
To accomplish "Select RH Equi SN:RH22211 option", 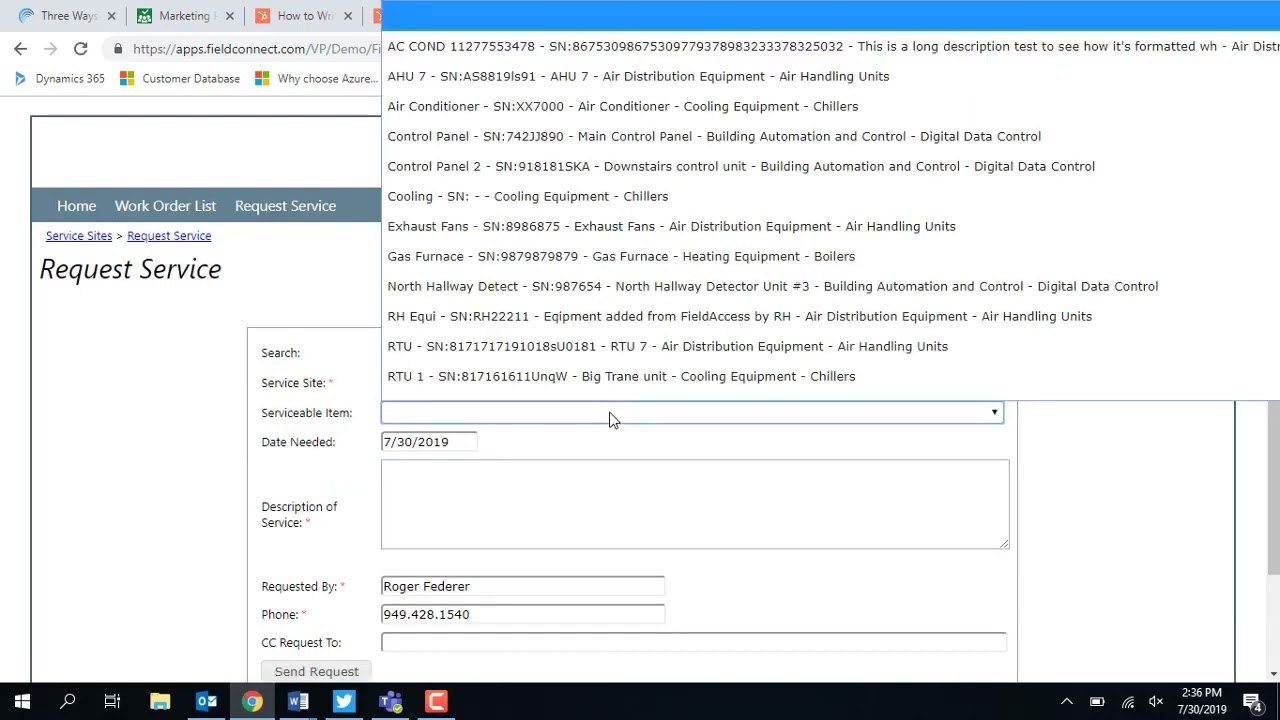I will coord(831,316).
